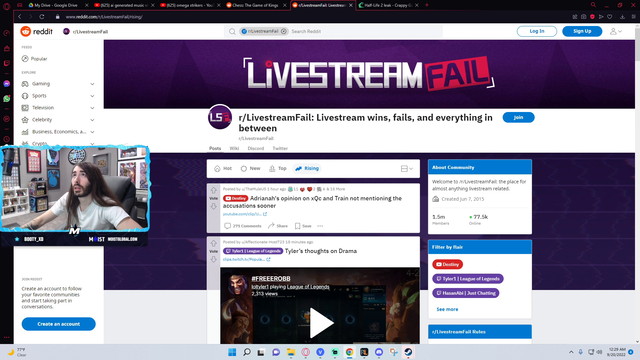The image size is (640, 360).
Task: Open Windows taskbar search
Action: coord(247,352)
